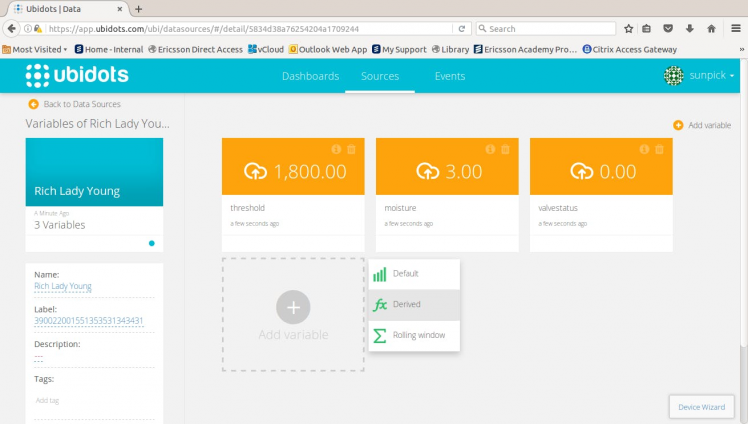Click the sunpick user avatar
Image resolution: width=748 pixels, height=424 pixels.
coord(674,75)
